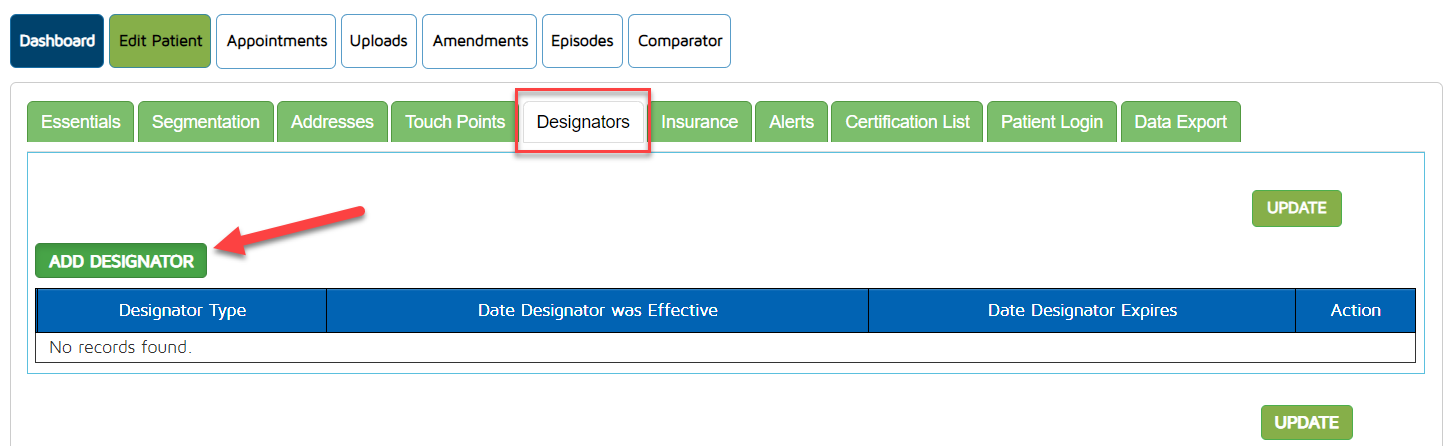
Task: Click the UPDATE button above the table
Action: pyautogui.click(x=1296, y=208)
